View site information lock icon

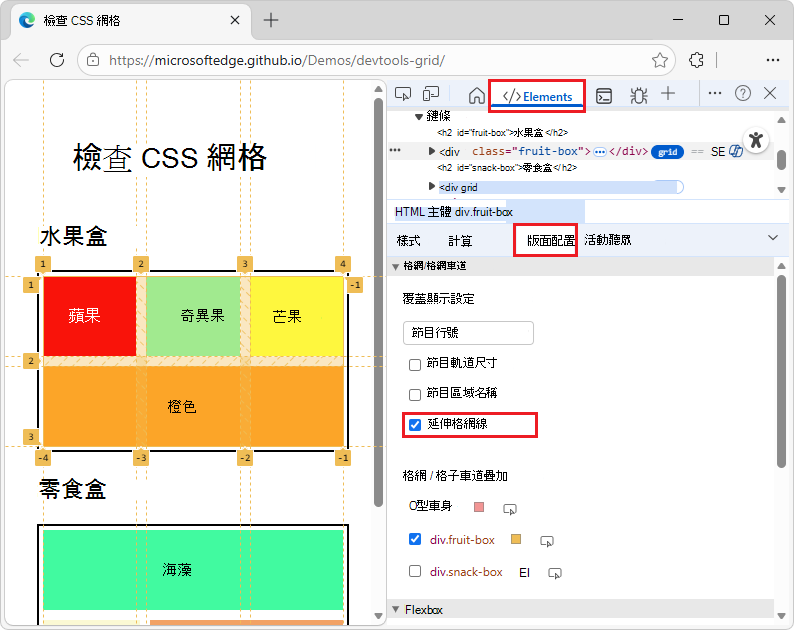pyautogui.click(x=93, y=60)
